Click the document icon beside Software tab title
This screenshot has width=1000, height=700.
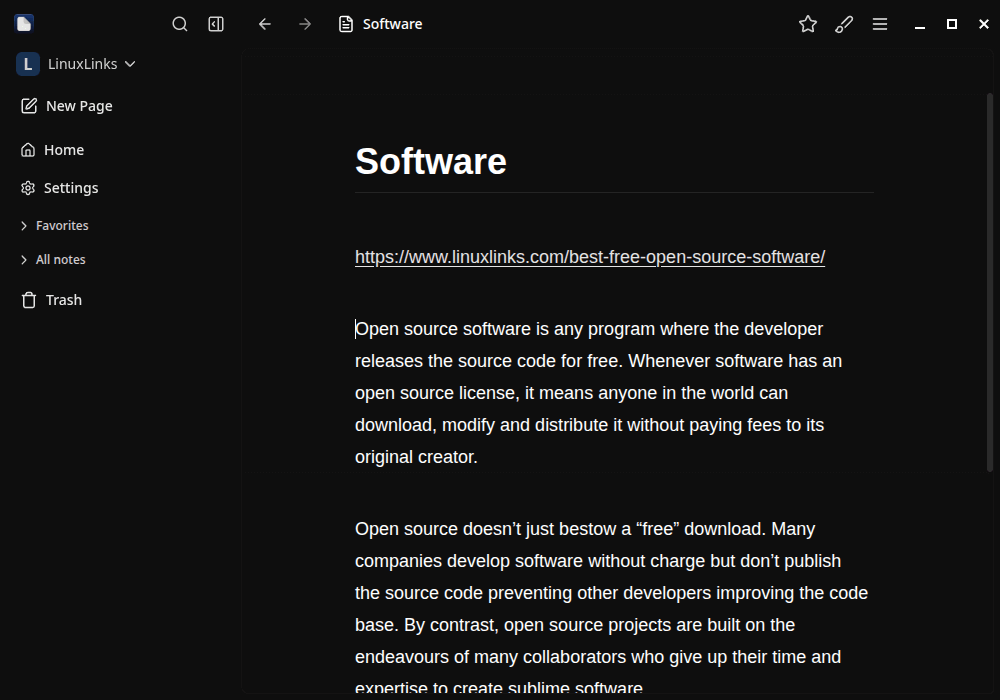coord(346,24)
